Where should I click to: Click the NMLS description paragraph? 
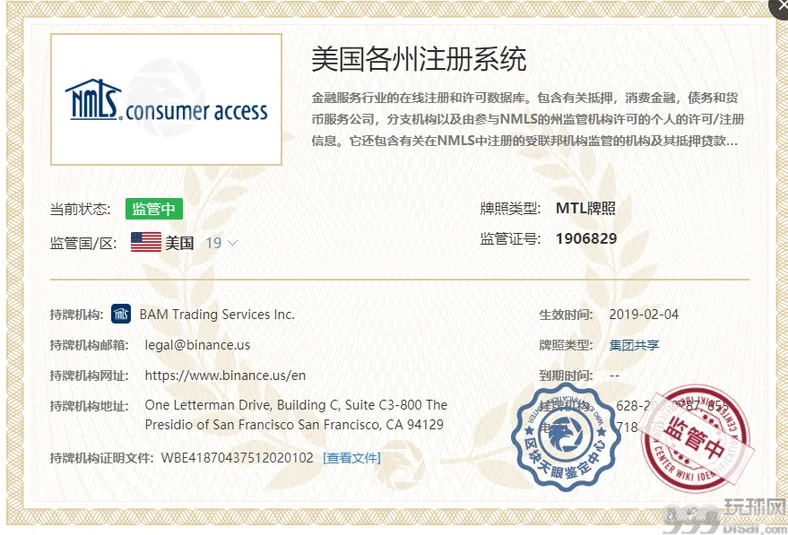point(527,120)
